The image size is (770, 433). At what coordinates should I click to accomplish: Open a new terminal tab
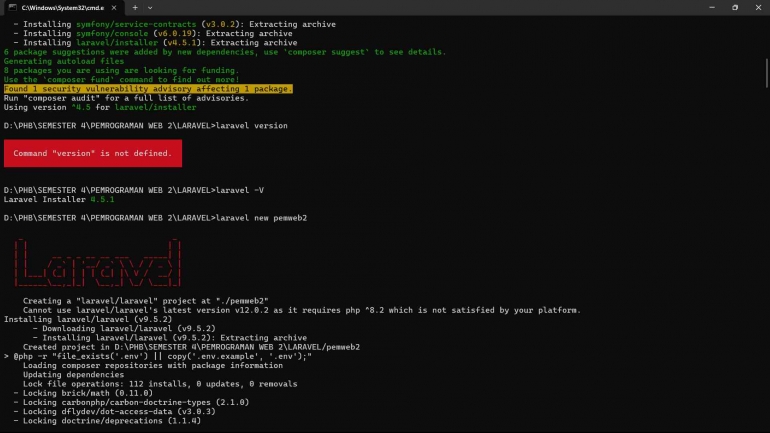(135, 8)
